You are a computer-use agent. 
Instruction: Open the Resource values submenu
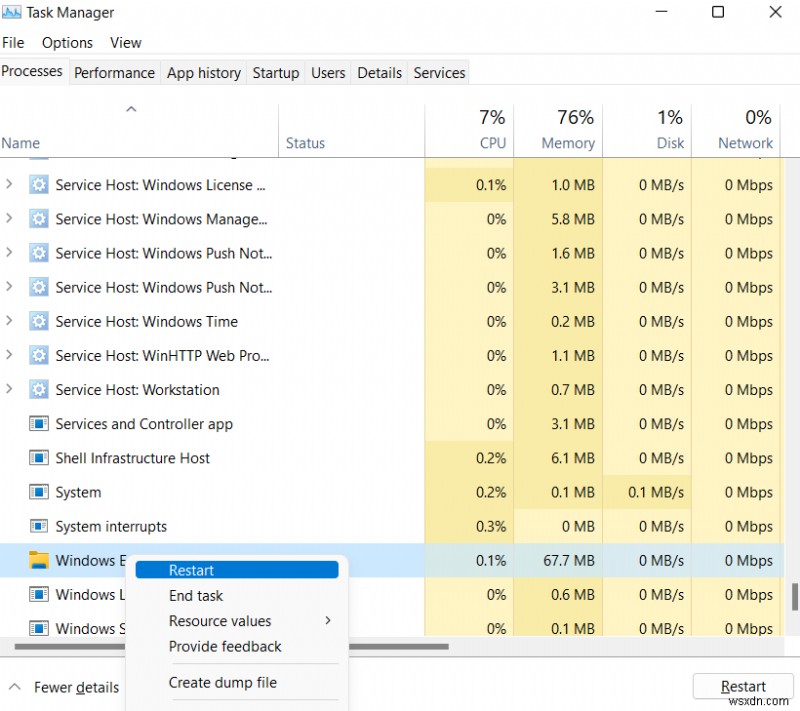point(220,621)
